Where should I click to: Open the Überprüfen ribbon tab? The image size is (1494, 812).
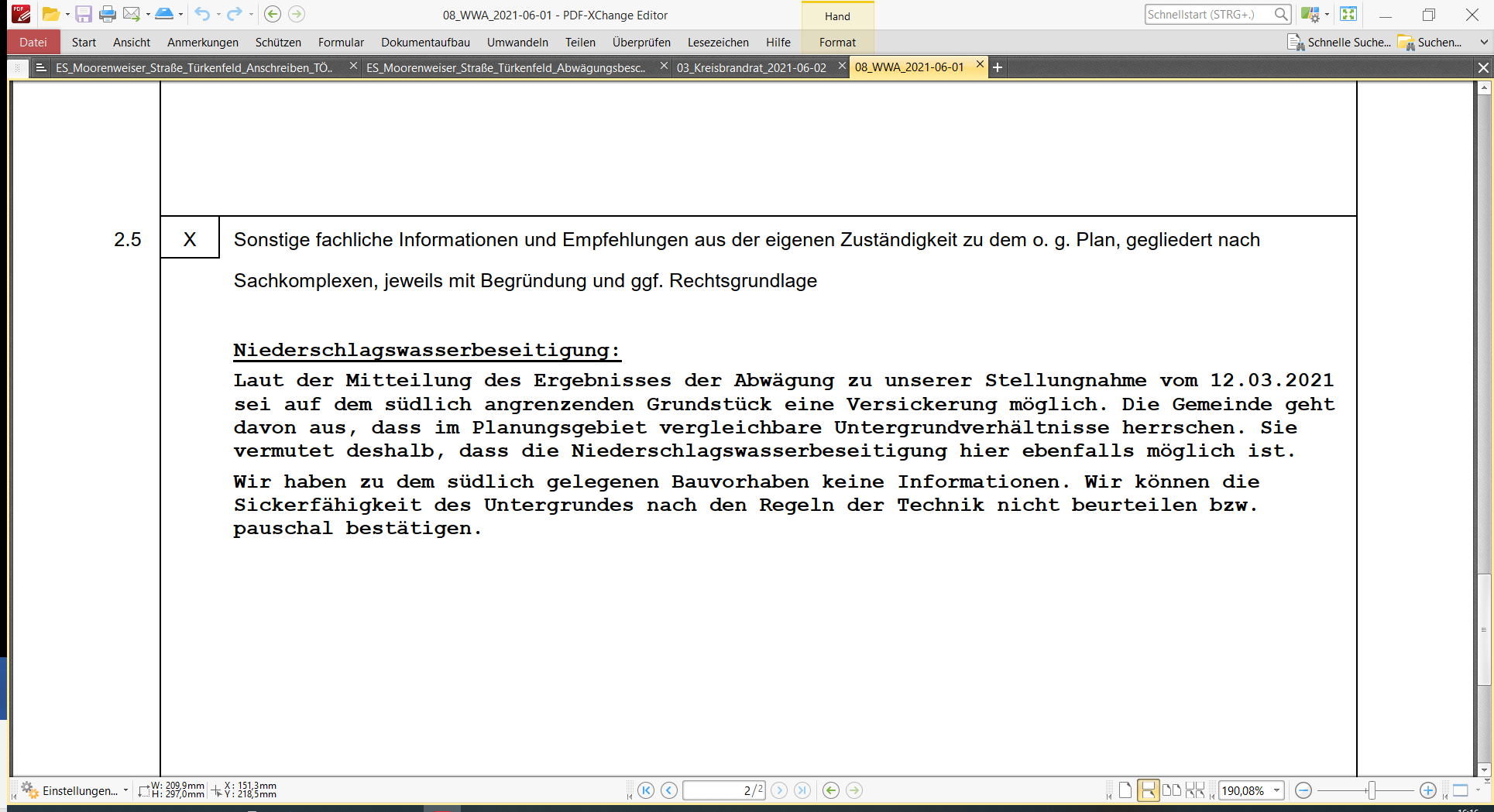(641, 43)
